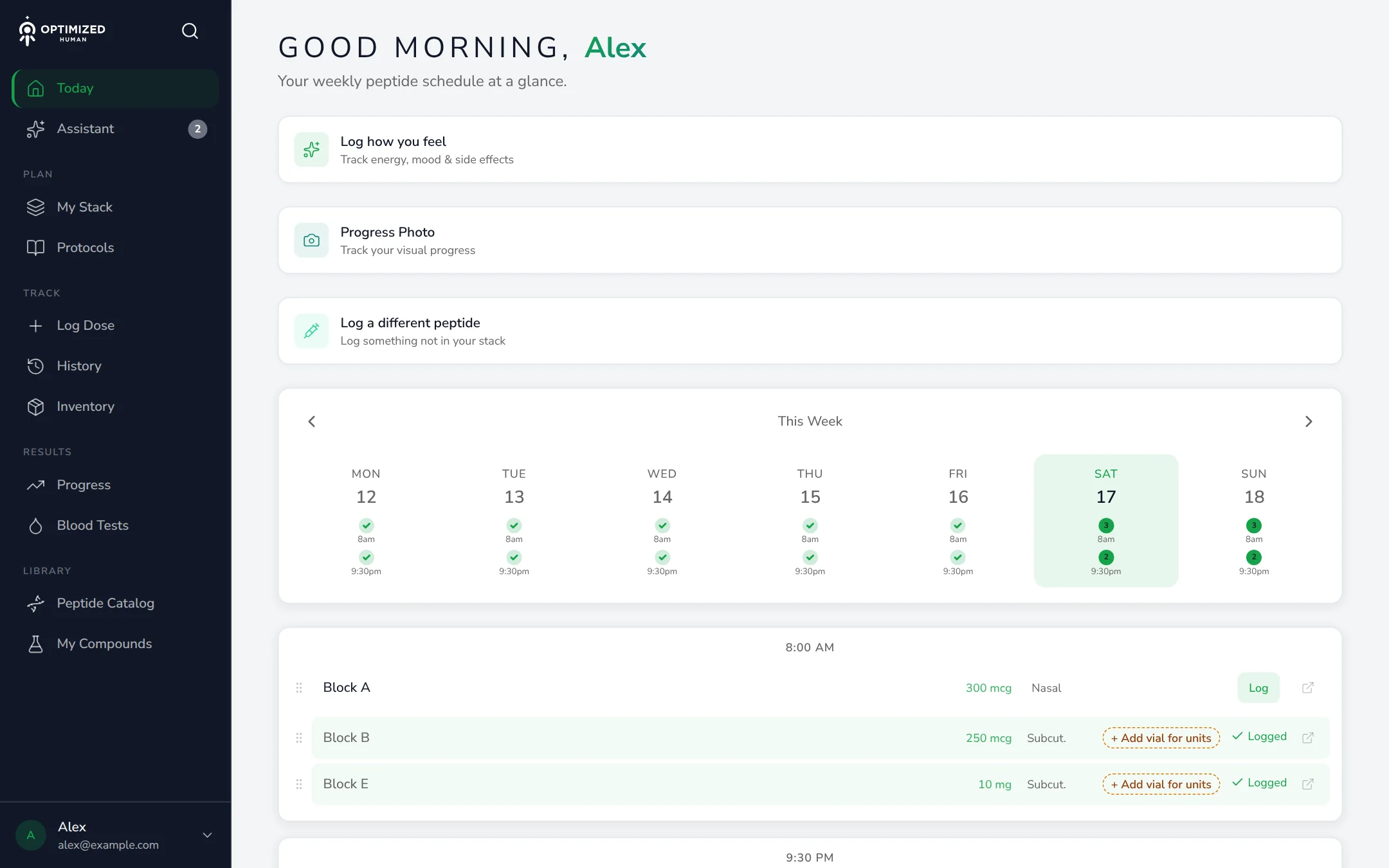The width and height of the screenshot is (1389, 868).
Task: Select TUE 13 in the week view
Action: (x=514, y=521)
